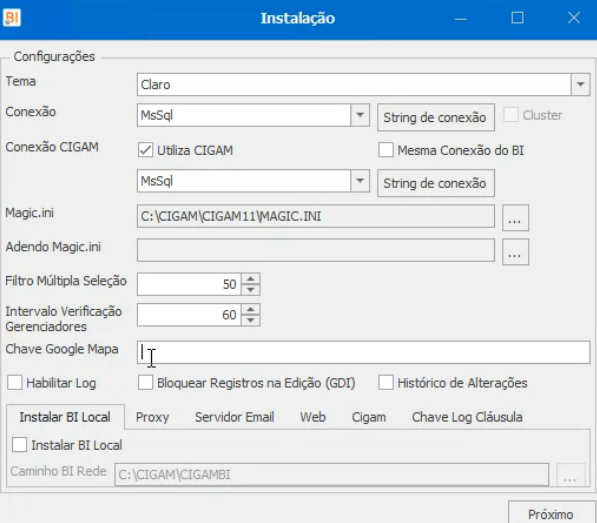597x523 pixels.
Task: Decrease Filtro Múltipla Seleção value
Action: [x=251, y=290]
